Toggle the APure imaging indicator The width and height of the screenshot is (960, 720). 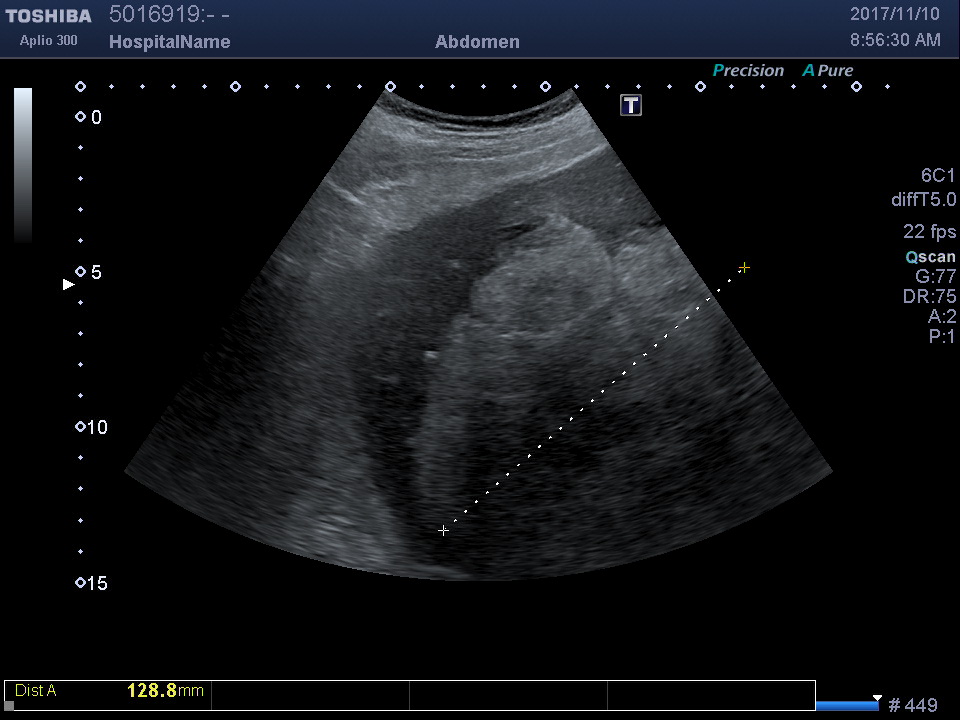[828, 71]
